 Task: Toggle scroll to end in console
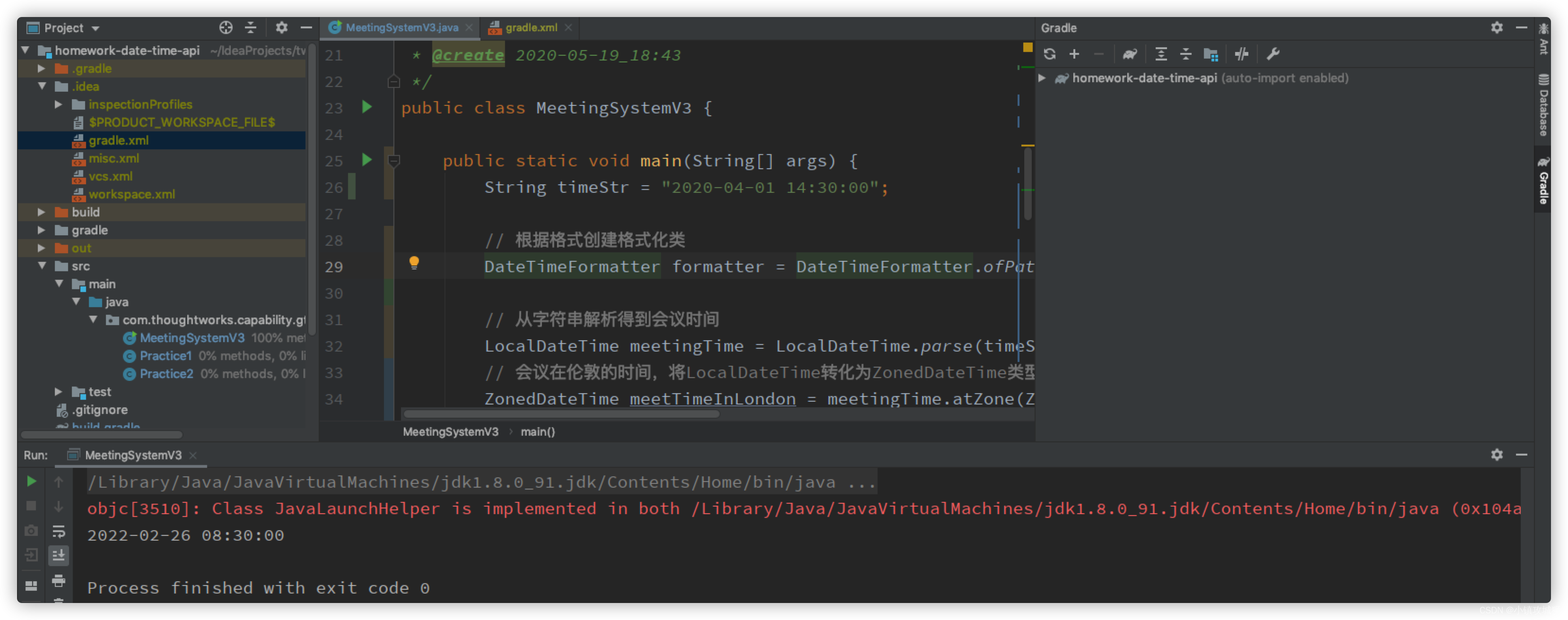click(x=59, y=555)
